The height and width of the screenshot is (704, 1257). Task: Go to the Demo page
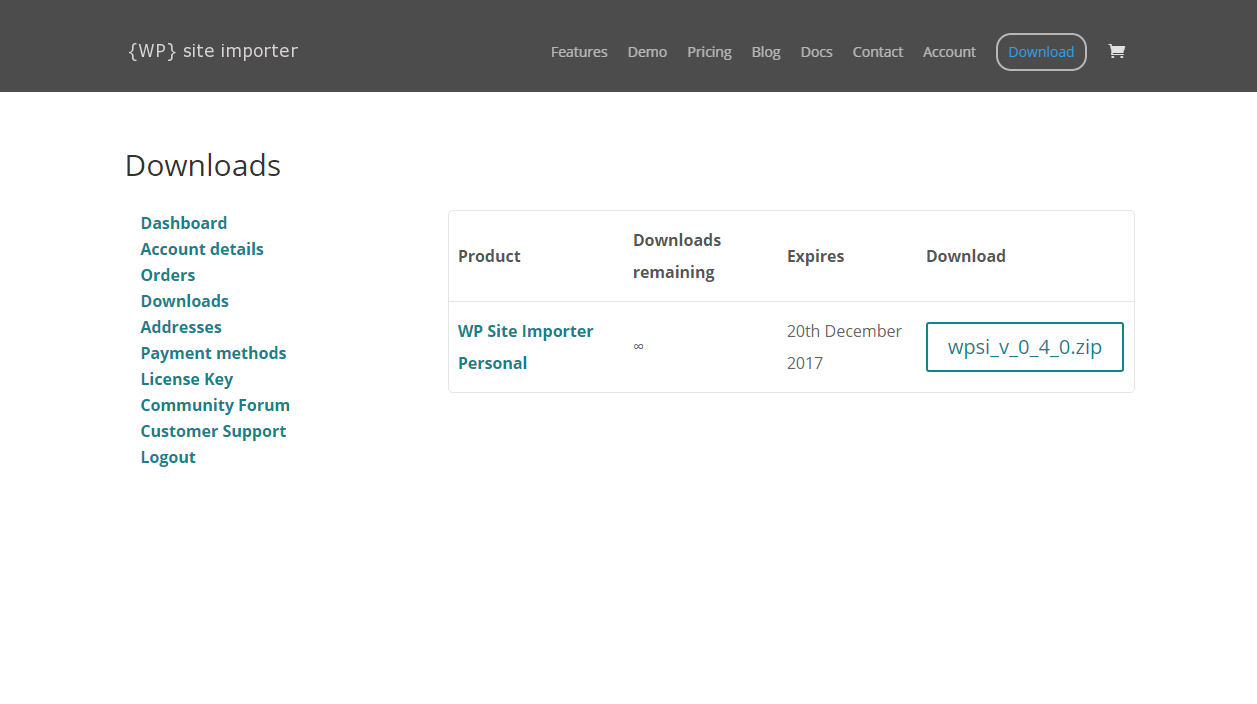click(x=647, y=52)
